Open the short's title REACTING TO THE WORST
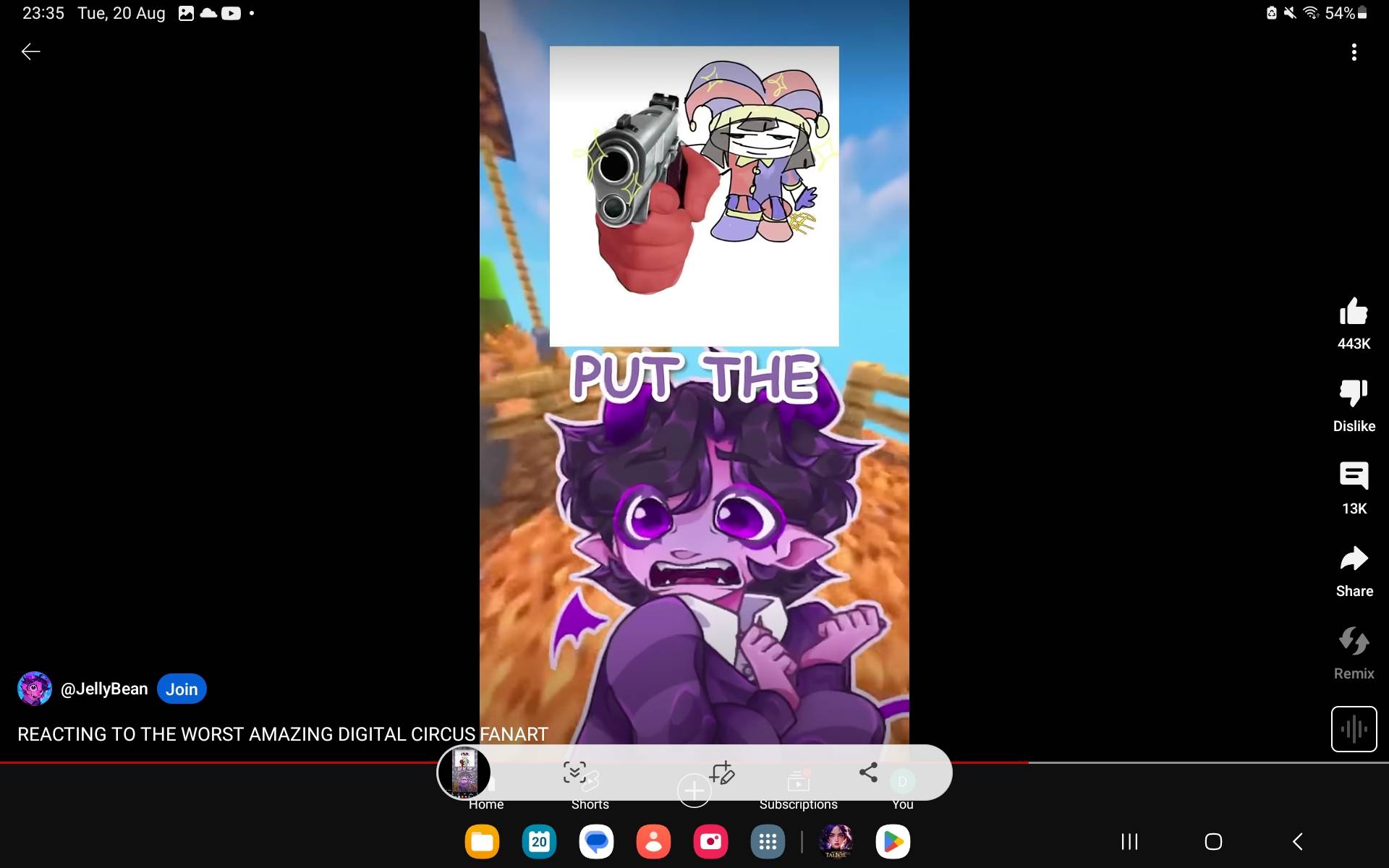Image resolution: width=1389 pixels, height=868 pixels. (283, 734)
